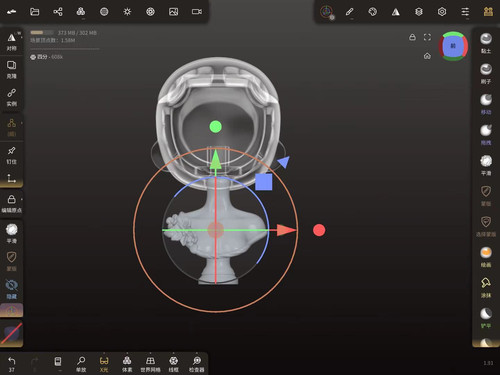Screen dimensions: 500x375
Task: Open the Scene hierarchy menu
Action: [x=58, y=12]
